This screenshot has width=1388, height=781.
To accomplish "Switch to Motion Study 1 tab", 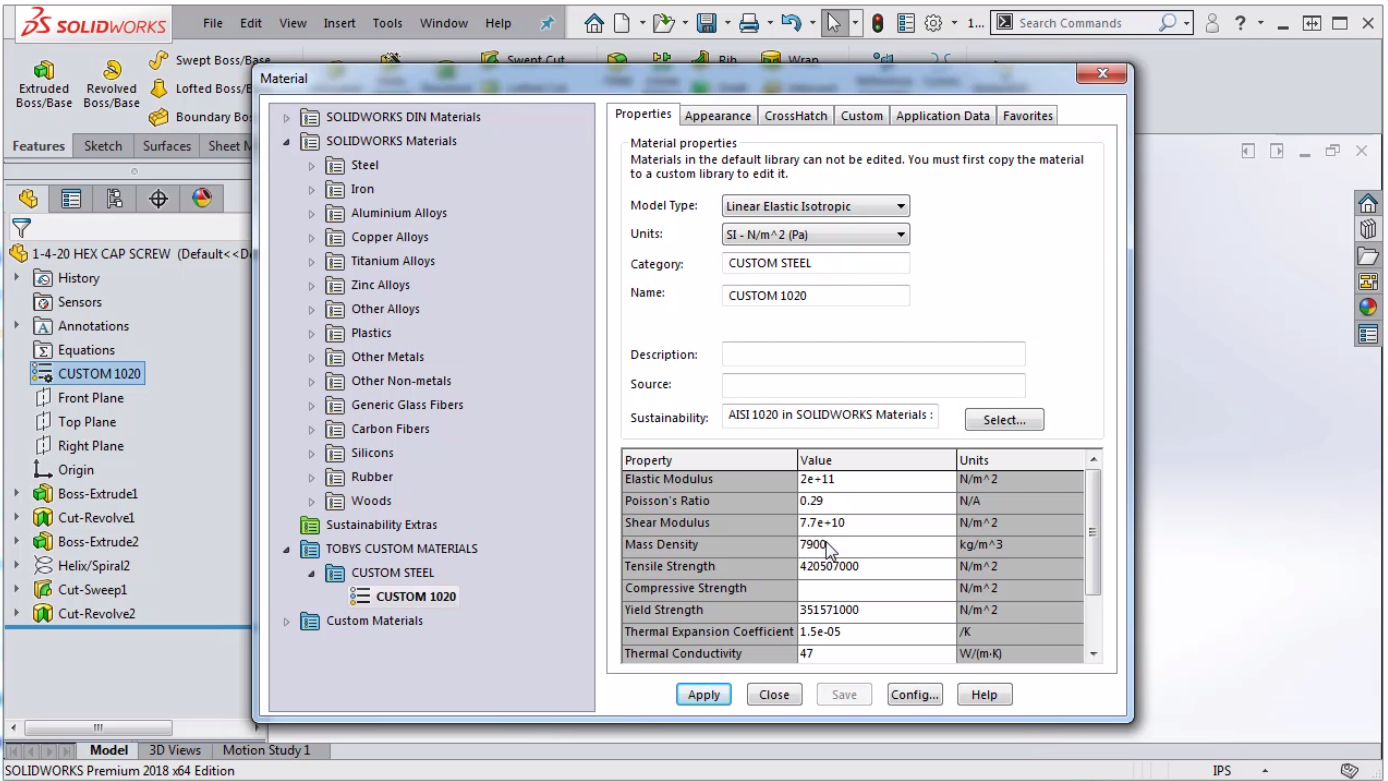I will [266, 750].
